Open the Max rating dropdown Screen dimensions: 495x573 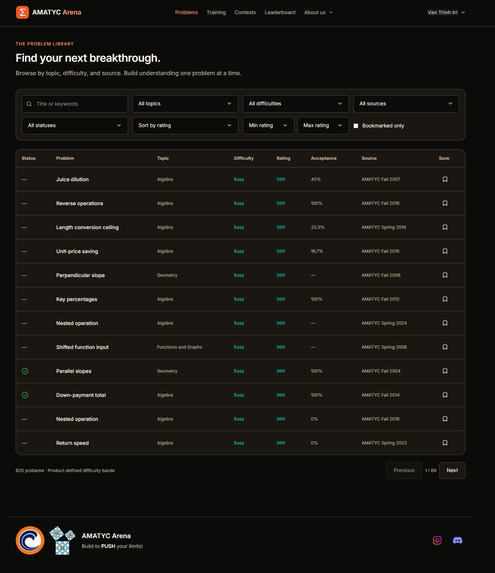pos(323,125)
